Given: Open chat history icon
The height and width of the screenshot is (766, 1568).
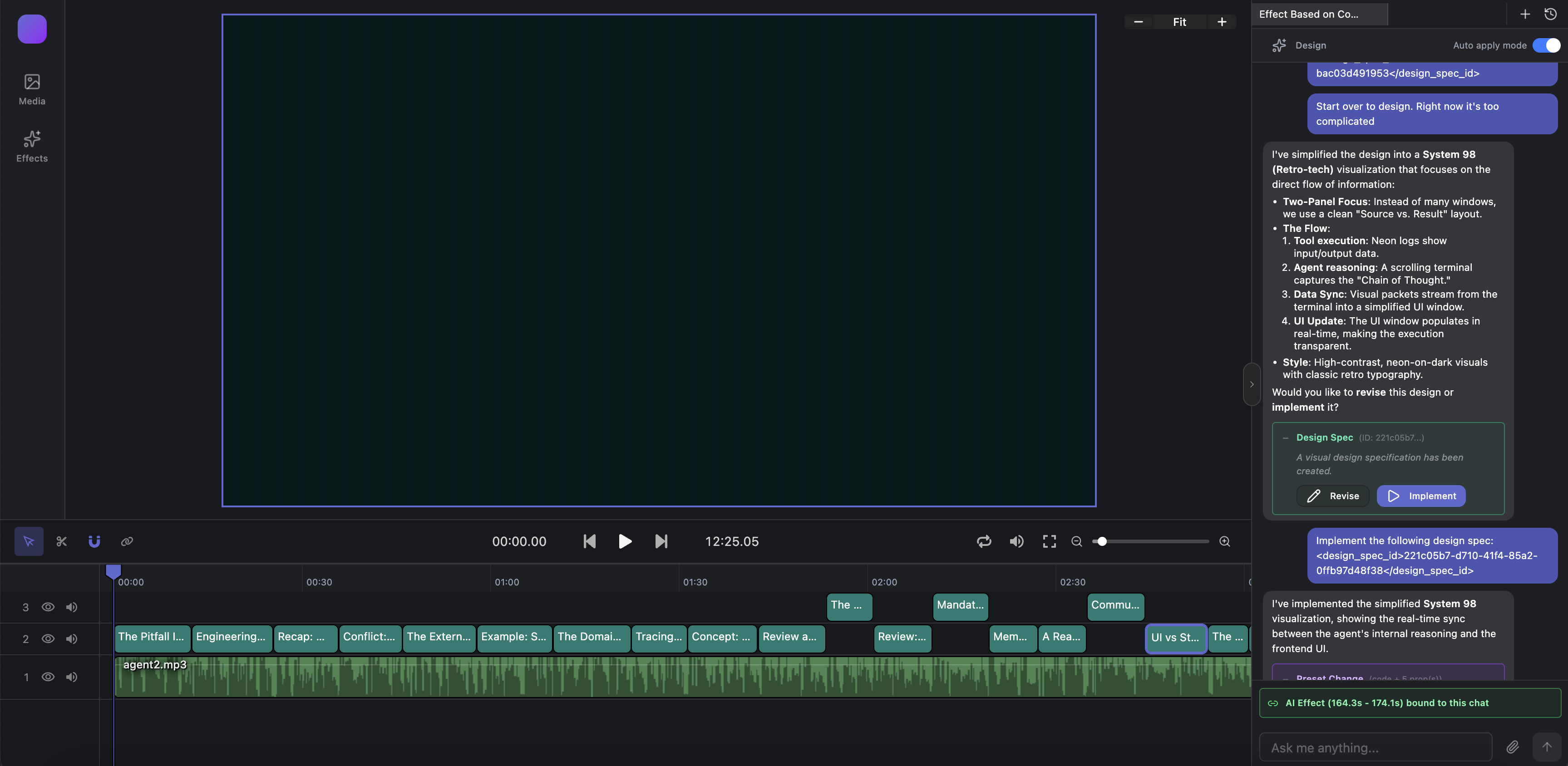Looking at the screenshot, I should pyautogui.click(x=1550, y=14).
